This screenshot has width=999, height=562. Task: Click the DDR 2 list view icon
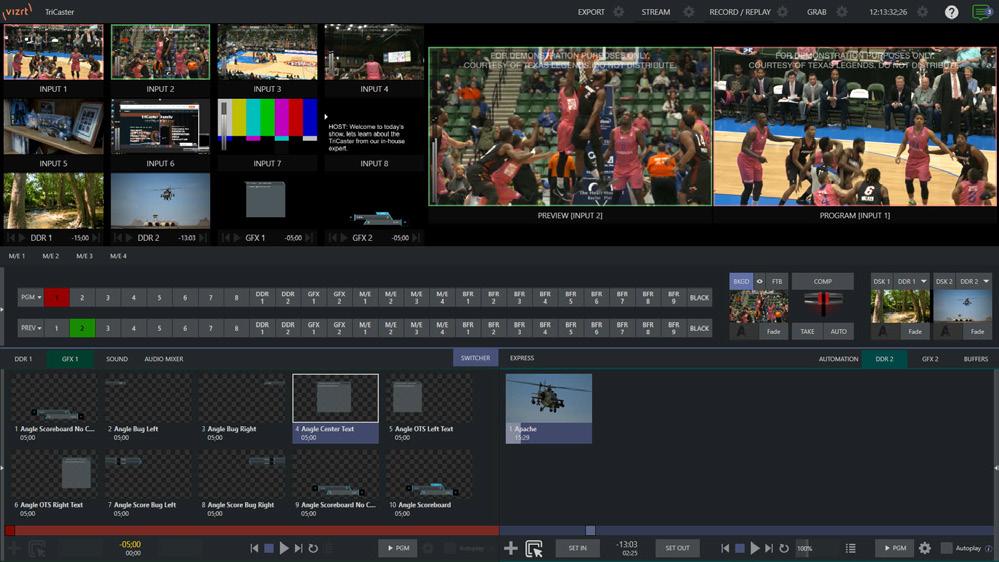(x=851, y=548)
